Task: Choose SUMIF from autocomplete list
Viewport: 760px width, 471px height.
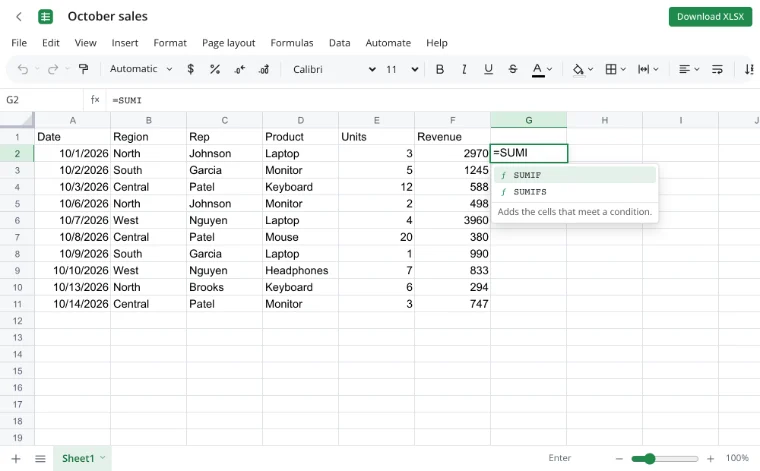Action: (x=575, y=175)
